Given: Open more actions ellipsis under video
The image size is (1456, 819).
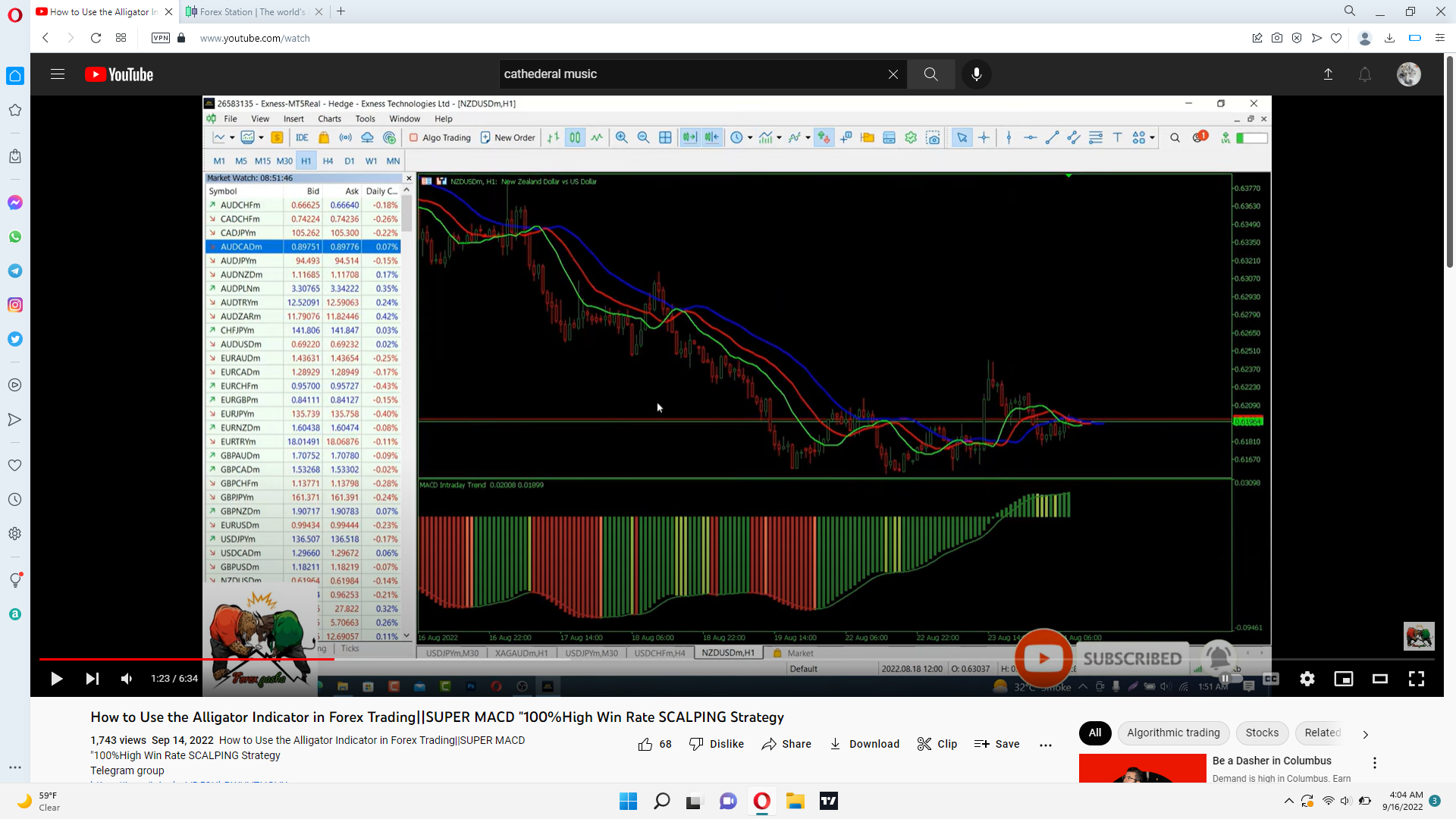Looking at the screenshot, I should (1046, 745).
